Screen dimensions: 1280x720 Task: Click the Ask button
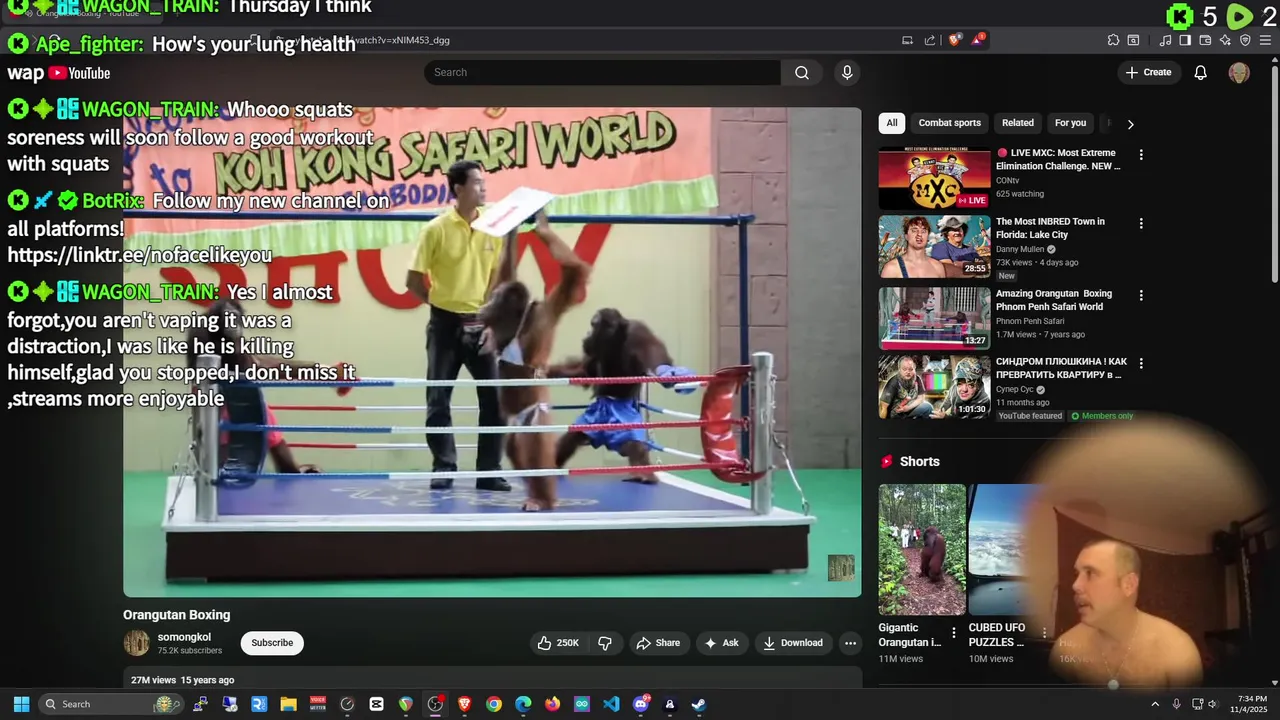point(722,643)
